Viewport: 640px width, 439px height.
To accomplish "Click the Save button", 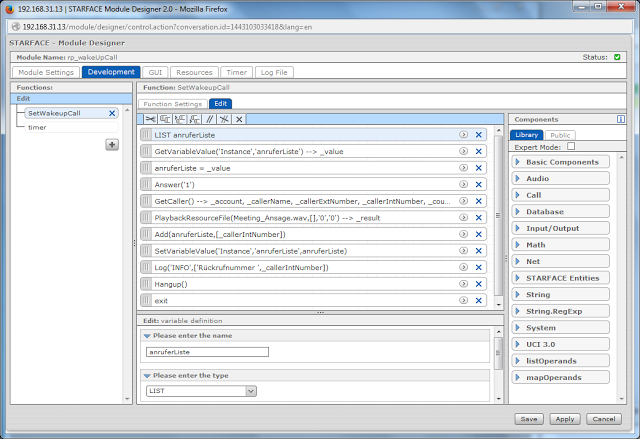I will 529,419.
